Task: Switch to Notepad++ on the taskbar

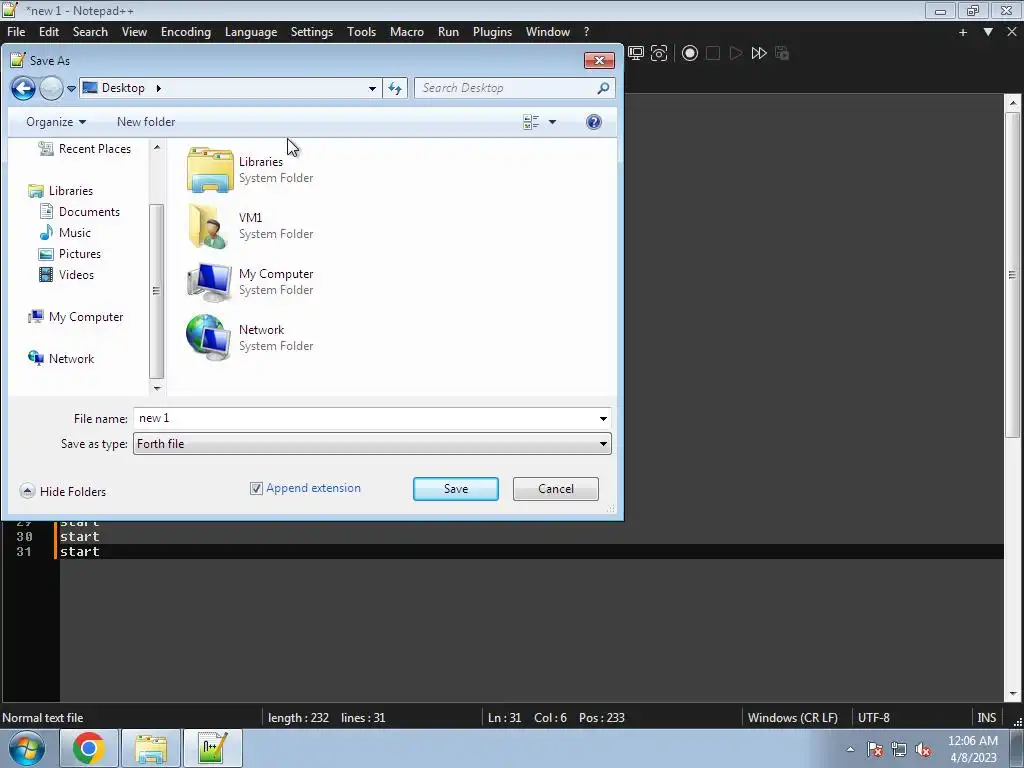Action: pos(213,748)
